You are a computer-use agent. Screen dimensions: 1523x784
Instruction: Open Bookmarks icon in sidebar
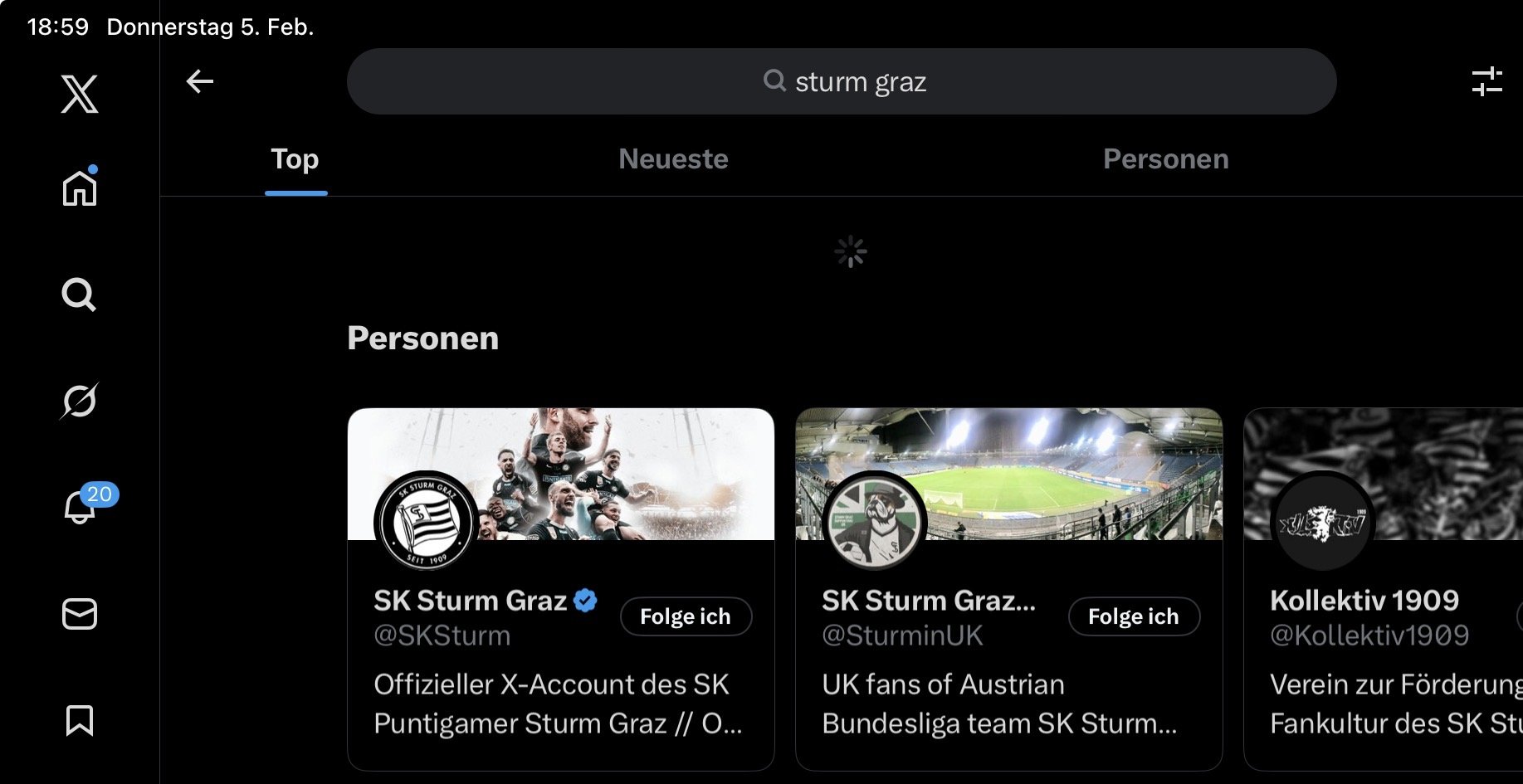[80, 720]
